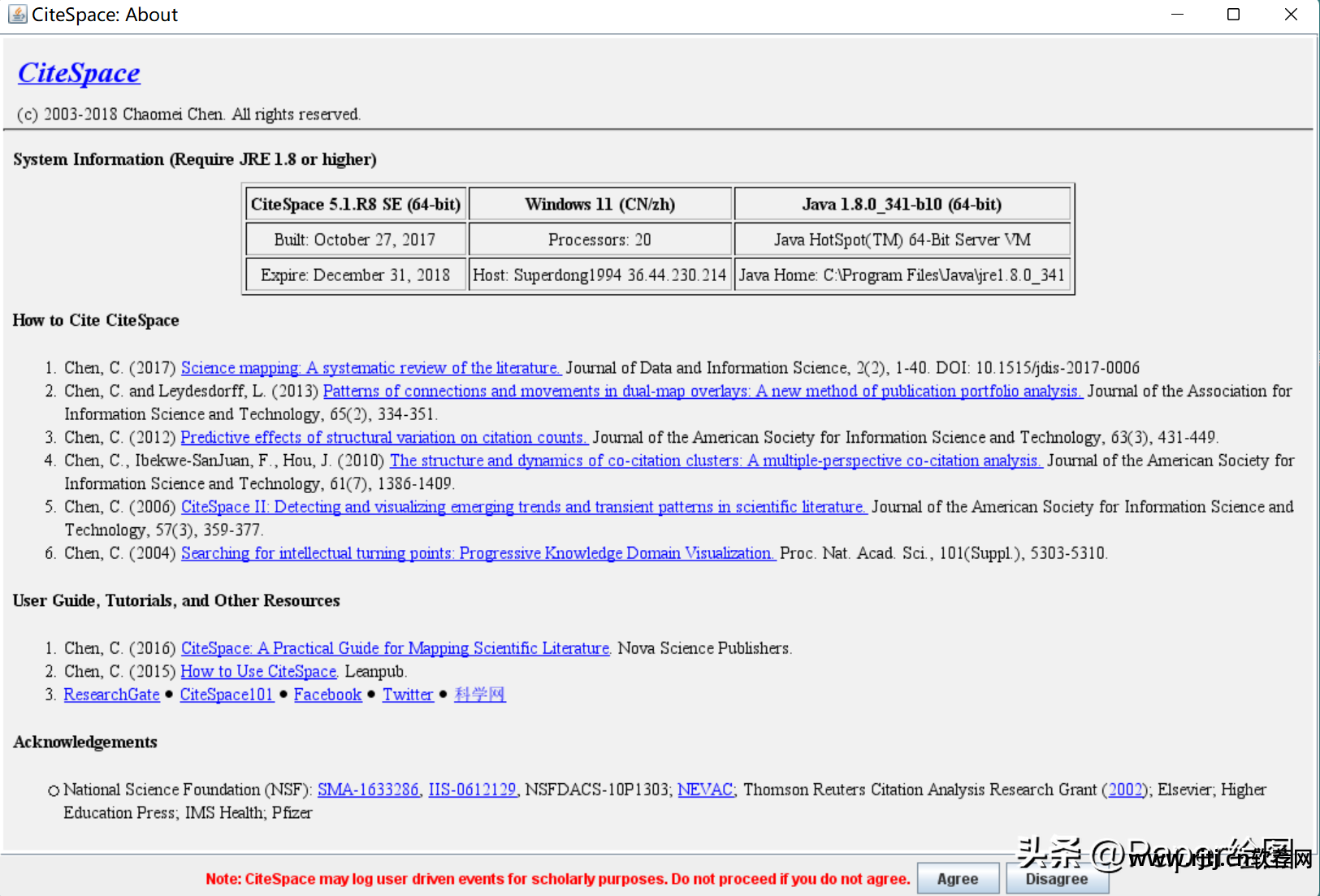This screenshot has width=1320, height=896.
Task: Click 'User Guide, Tutorials, and Other Resources' heading
Action: (x=176, y=600)
